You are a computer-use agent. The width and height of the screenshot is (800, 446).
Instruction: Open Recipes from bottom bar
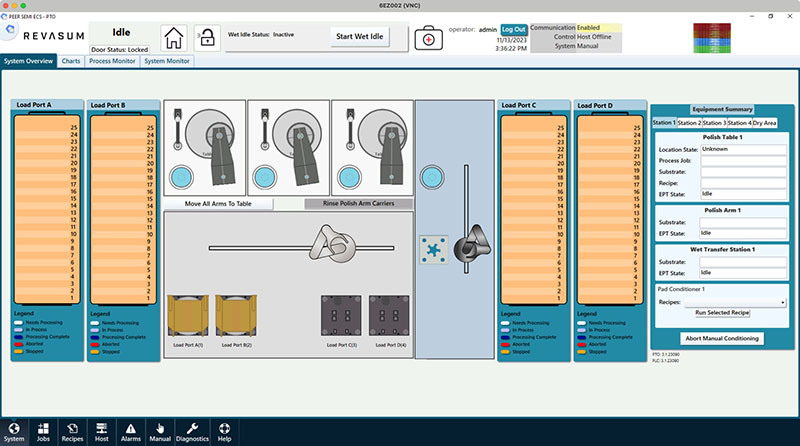click(72, 432)
